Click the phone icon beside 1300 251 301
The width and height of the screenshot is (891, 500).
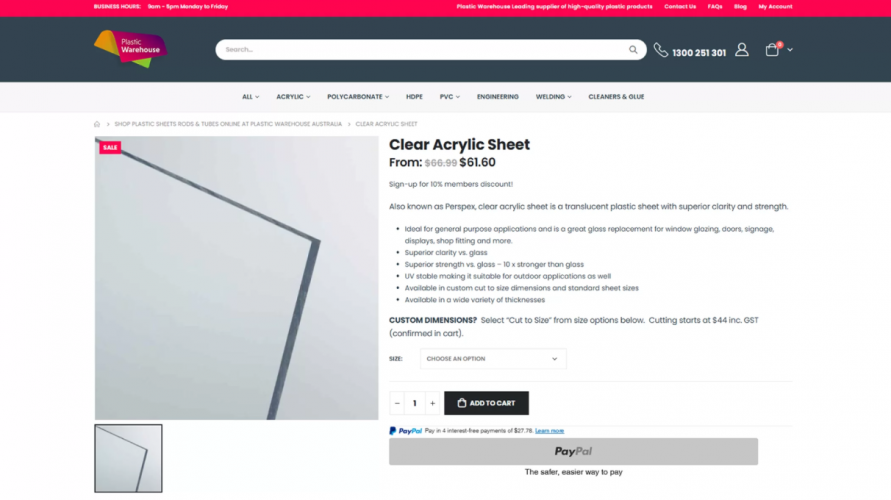(x=660, y=50)
